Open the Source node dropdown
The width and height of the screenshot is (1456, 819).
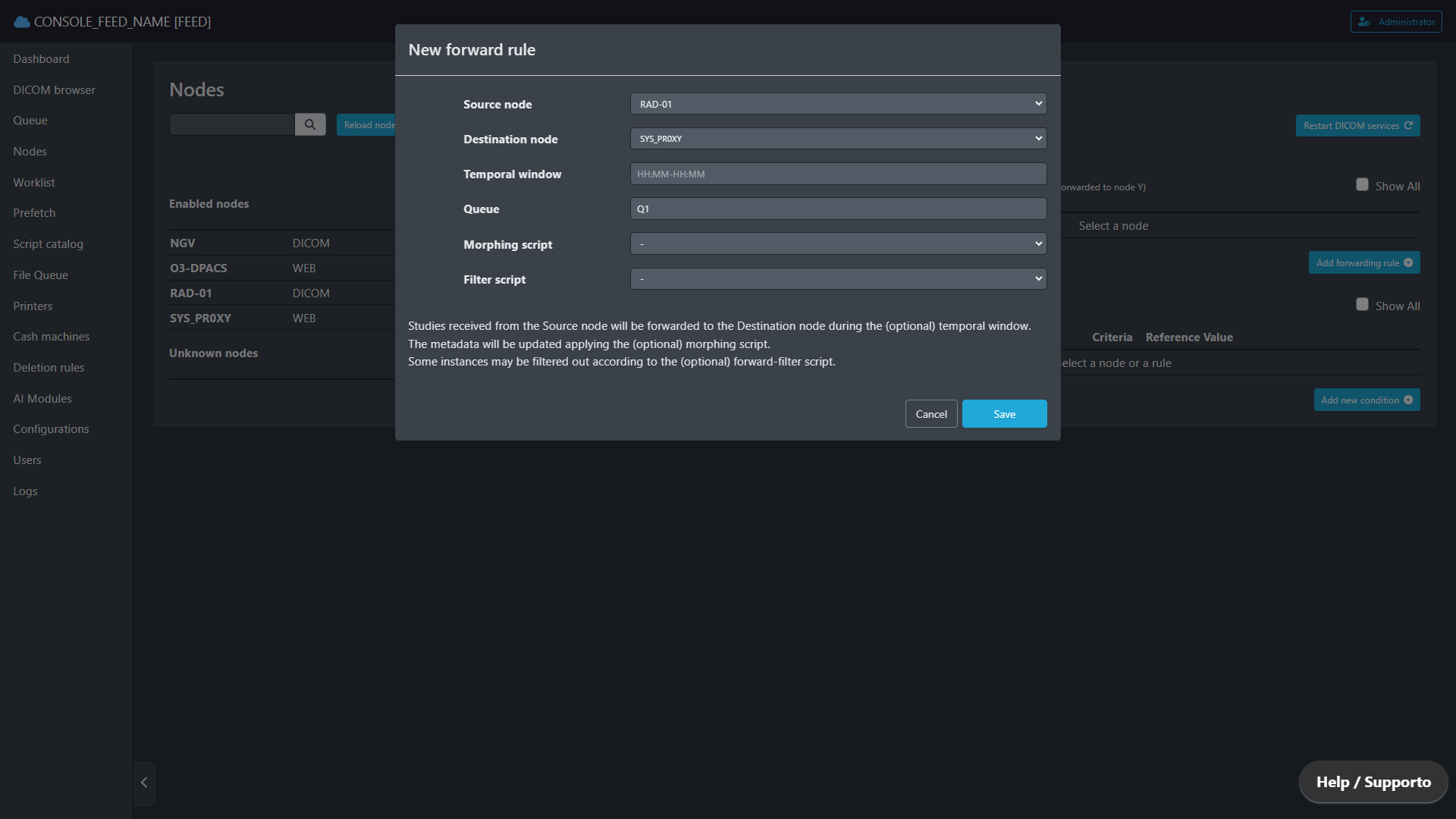tap(838, 104)
